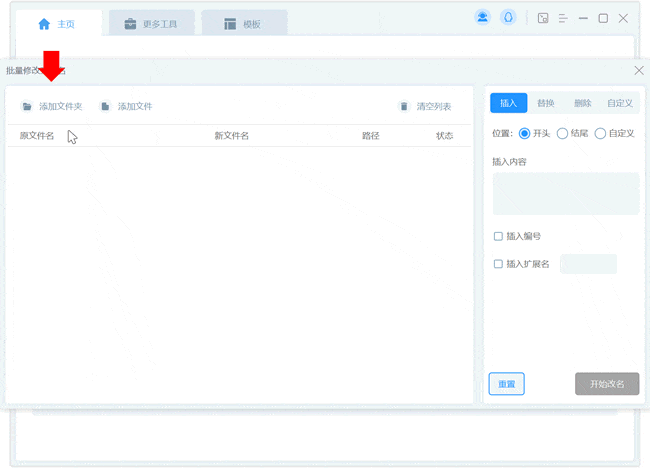Viewport: 650px width, 468px height.
Task: Switch to the 替换 tab
Action: pyautogui.click(x=545, y=103)
